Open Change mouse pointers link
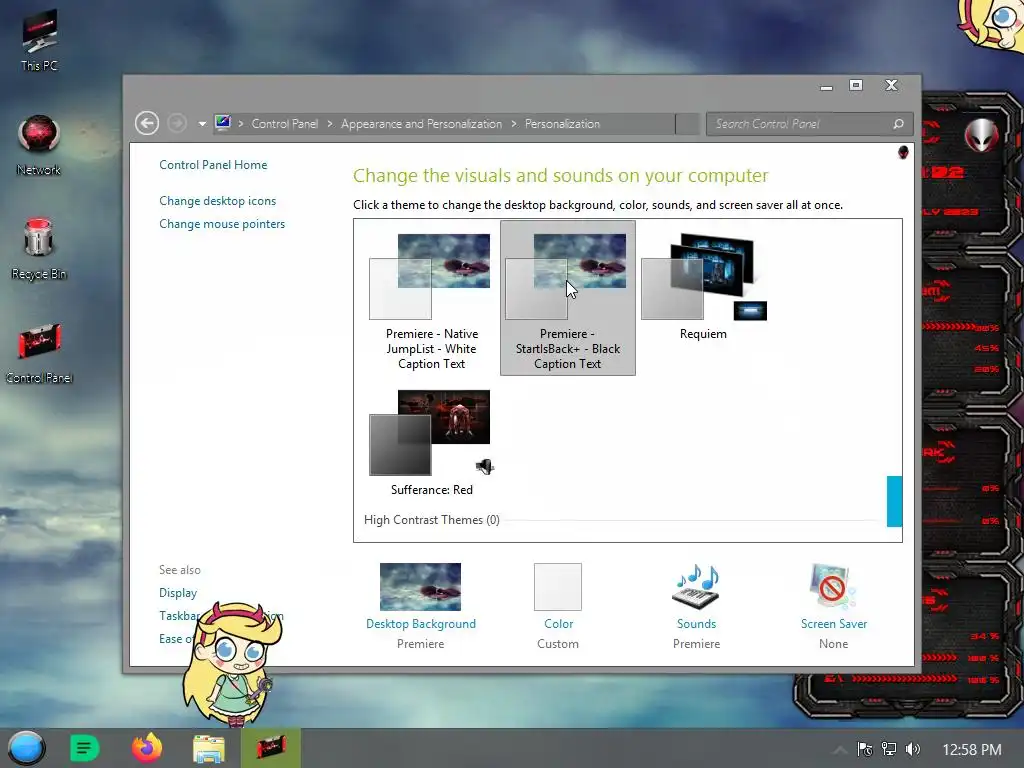 coord(222,223)
